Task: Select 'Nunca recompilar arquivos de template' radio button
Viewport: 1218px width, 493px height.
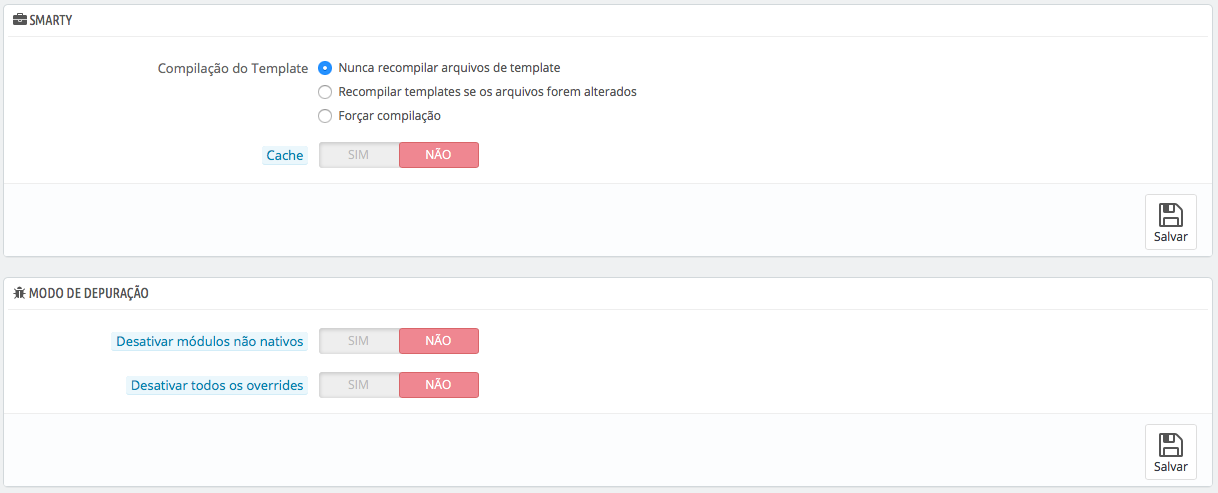Action: pyautogui.click(x=325, y=68)
